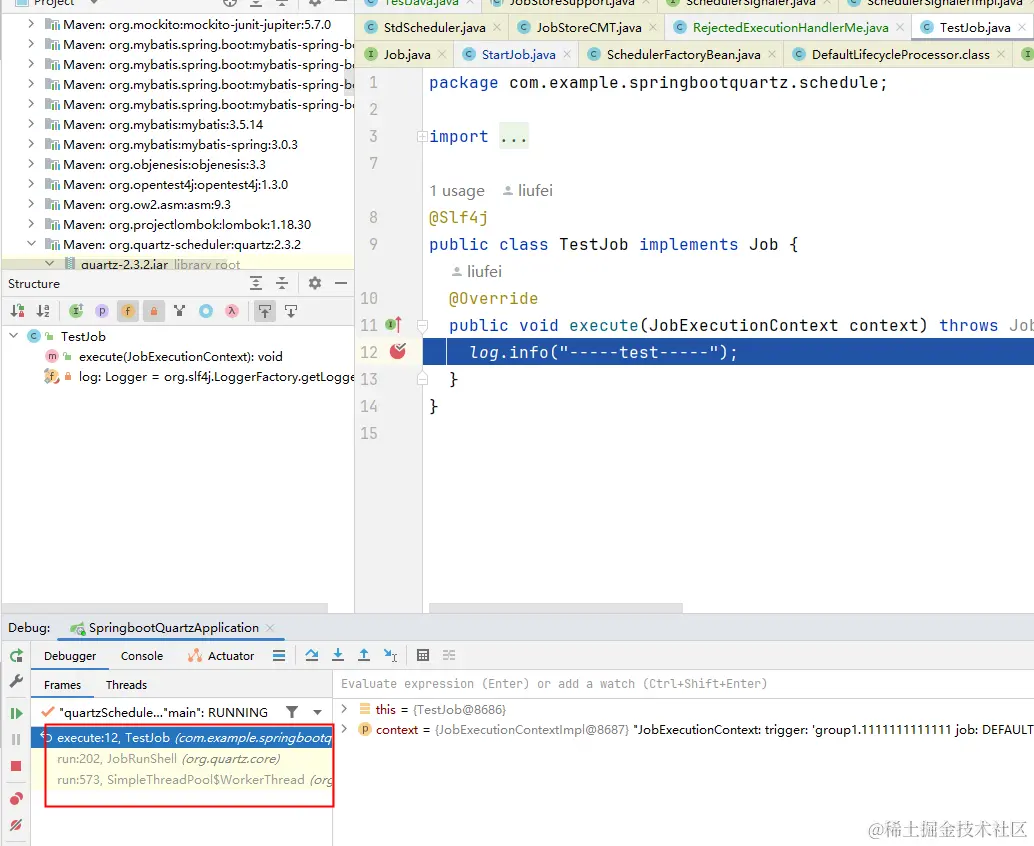
Task: Toggle Autoscroll to Source in Structure
Action: pos(264,311)
